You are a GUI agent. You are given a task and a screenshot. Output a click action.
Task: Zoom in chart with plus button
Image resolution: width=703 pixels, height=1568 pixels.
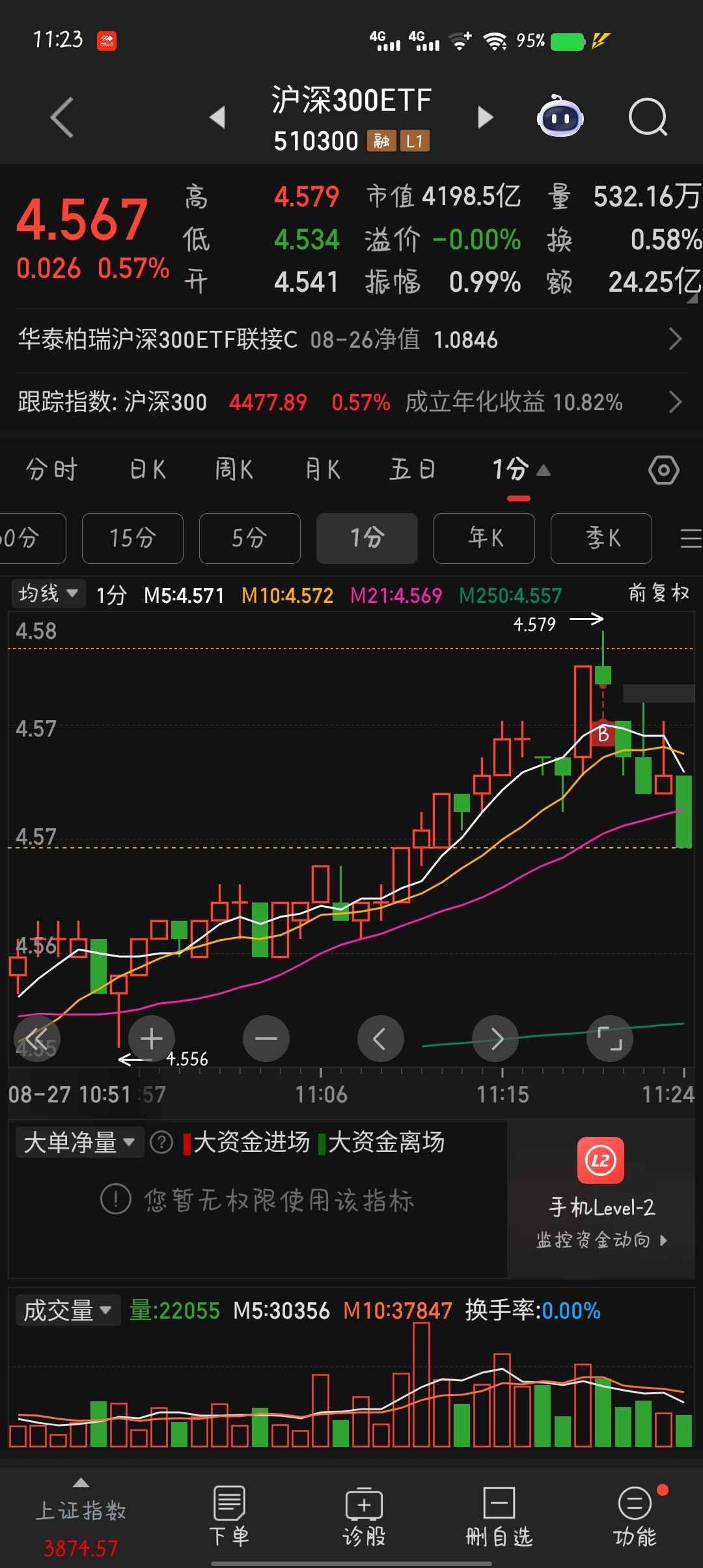152,1038
